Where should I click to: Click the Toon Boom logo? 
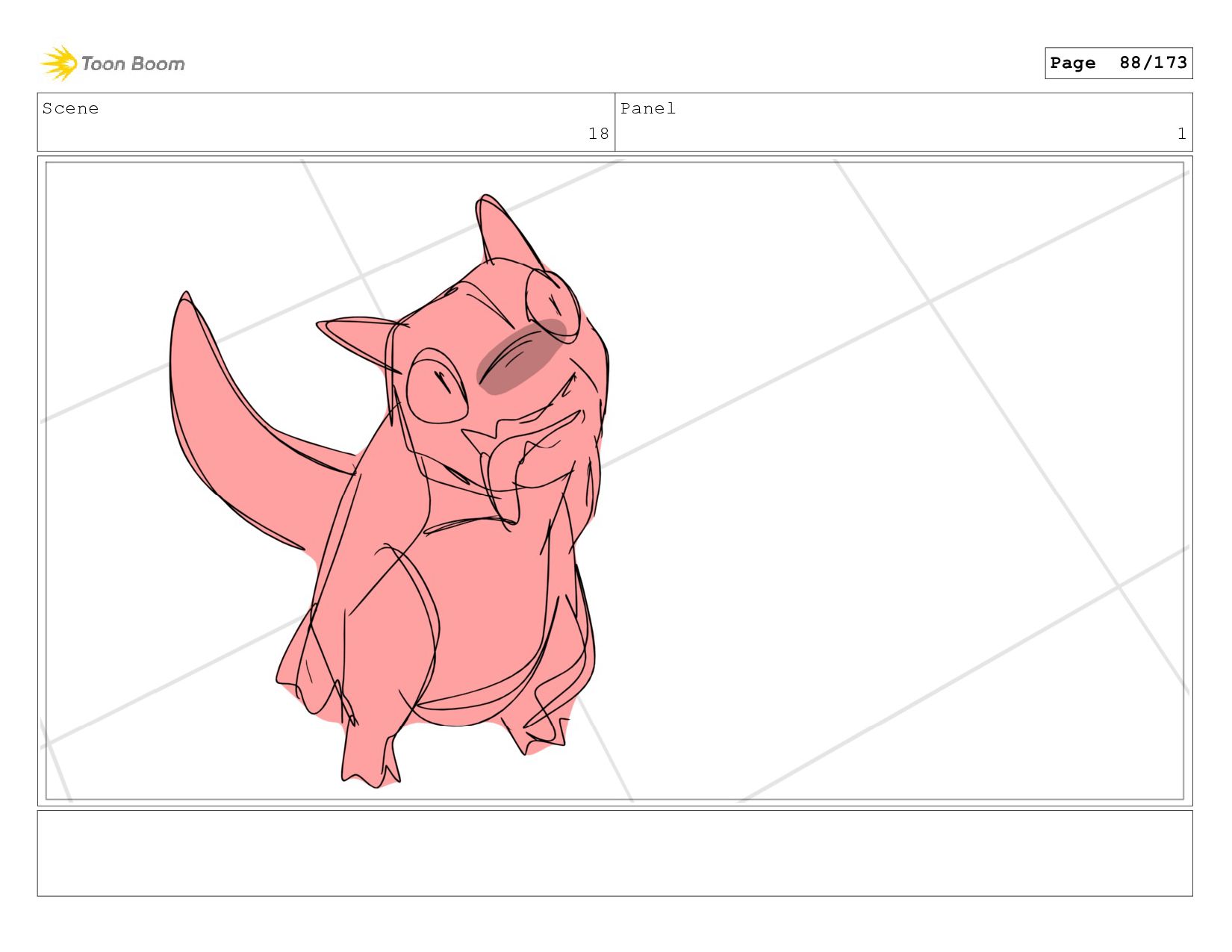pyautogui.click(x=112, y=63)
